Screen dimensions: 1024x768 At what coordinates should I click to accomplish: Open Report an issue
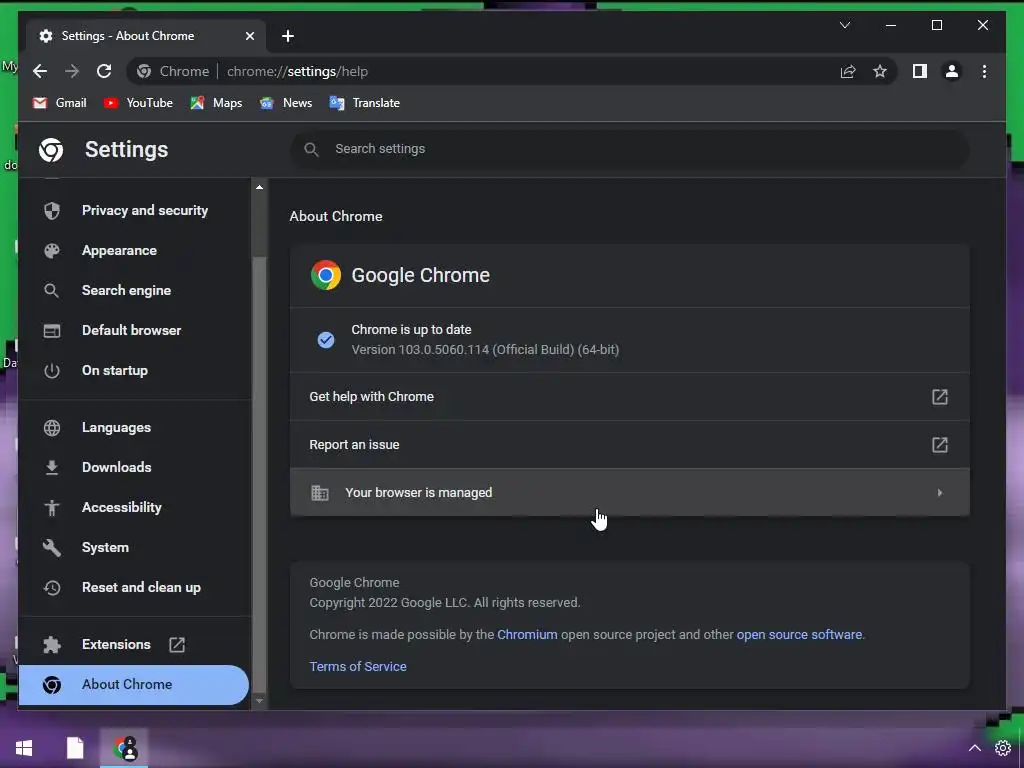point(630,445)
